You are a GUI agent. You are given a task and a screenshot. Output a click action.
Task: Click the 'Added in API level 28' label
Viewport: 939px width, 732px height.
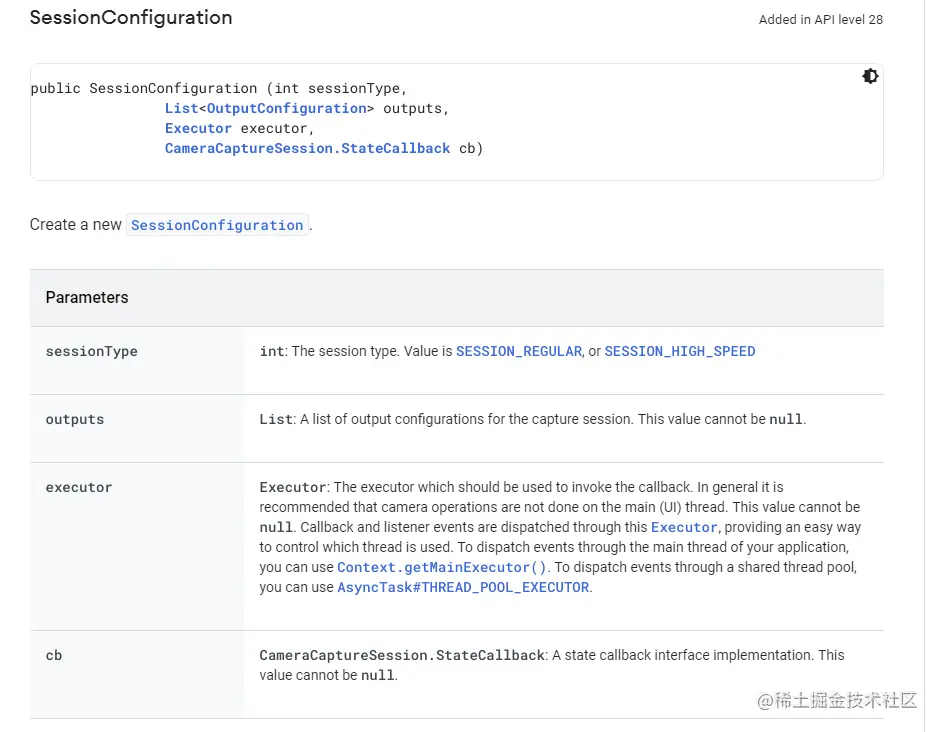tap(820, 19)
